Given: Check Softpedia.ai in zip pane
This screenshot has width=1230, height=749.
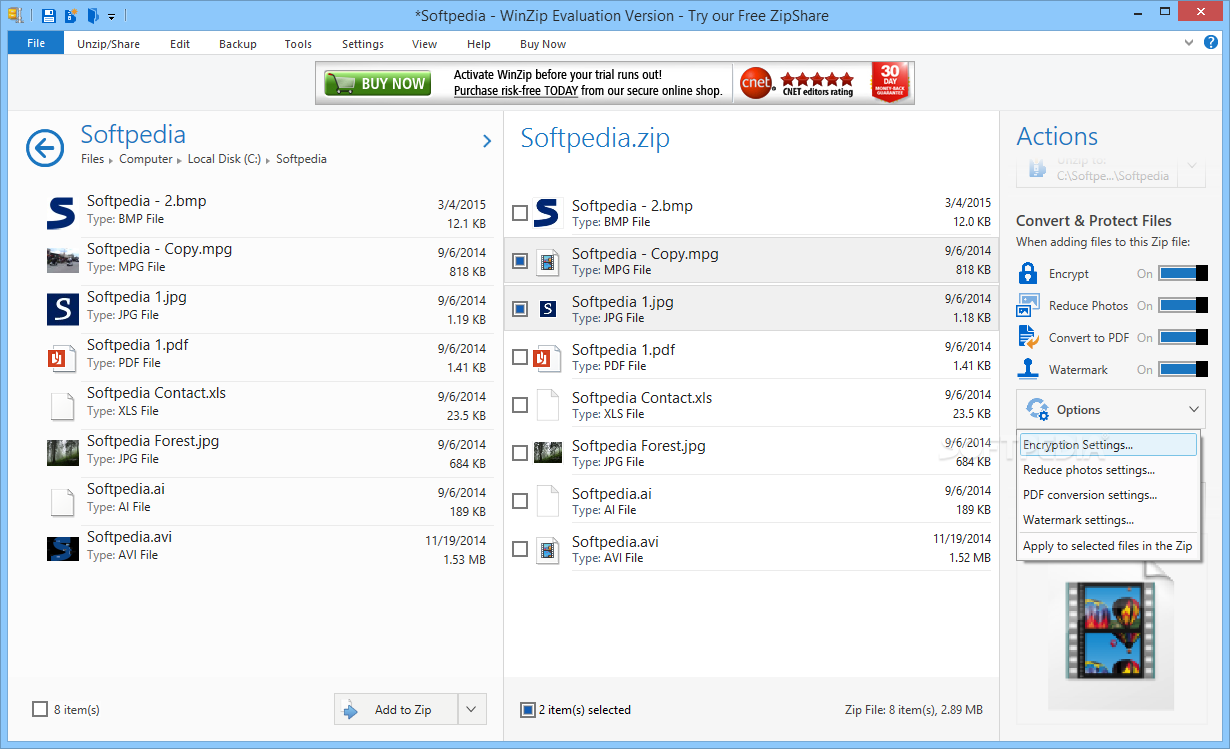Looking at the screenshot, I should (520, 501).
